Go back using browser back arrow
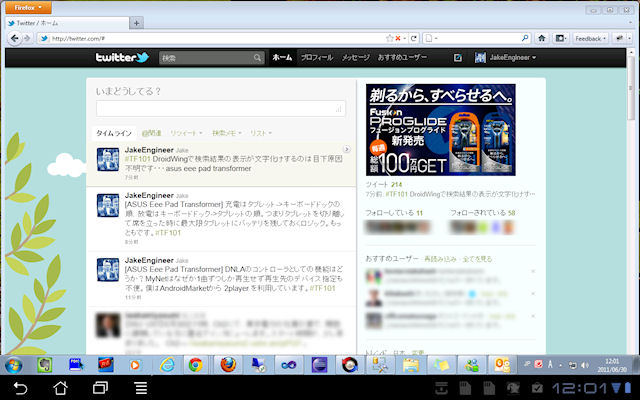The width and height of the screenshot is (640, 400). [x=15, y=38]
